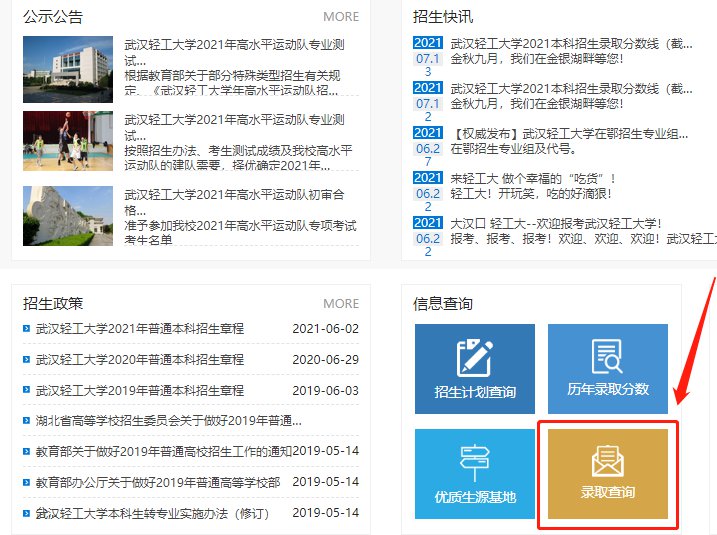Open campus building thumbnail in 公示公告
This screenshot has height=535, width=717.
pyautogui.click(x=68, y=69)
